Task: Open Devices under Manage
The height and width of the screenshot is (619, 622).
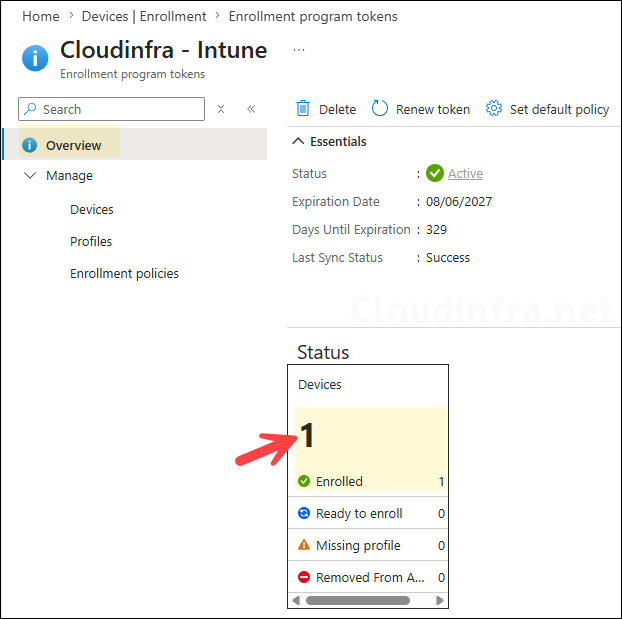Action: pos(92,210)
